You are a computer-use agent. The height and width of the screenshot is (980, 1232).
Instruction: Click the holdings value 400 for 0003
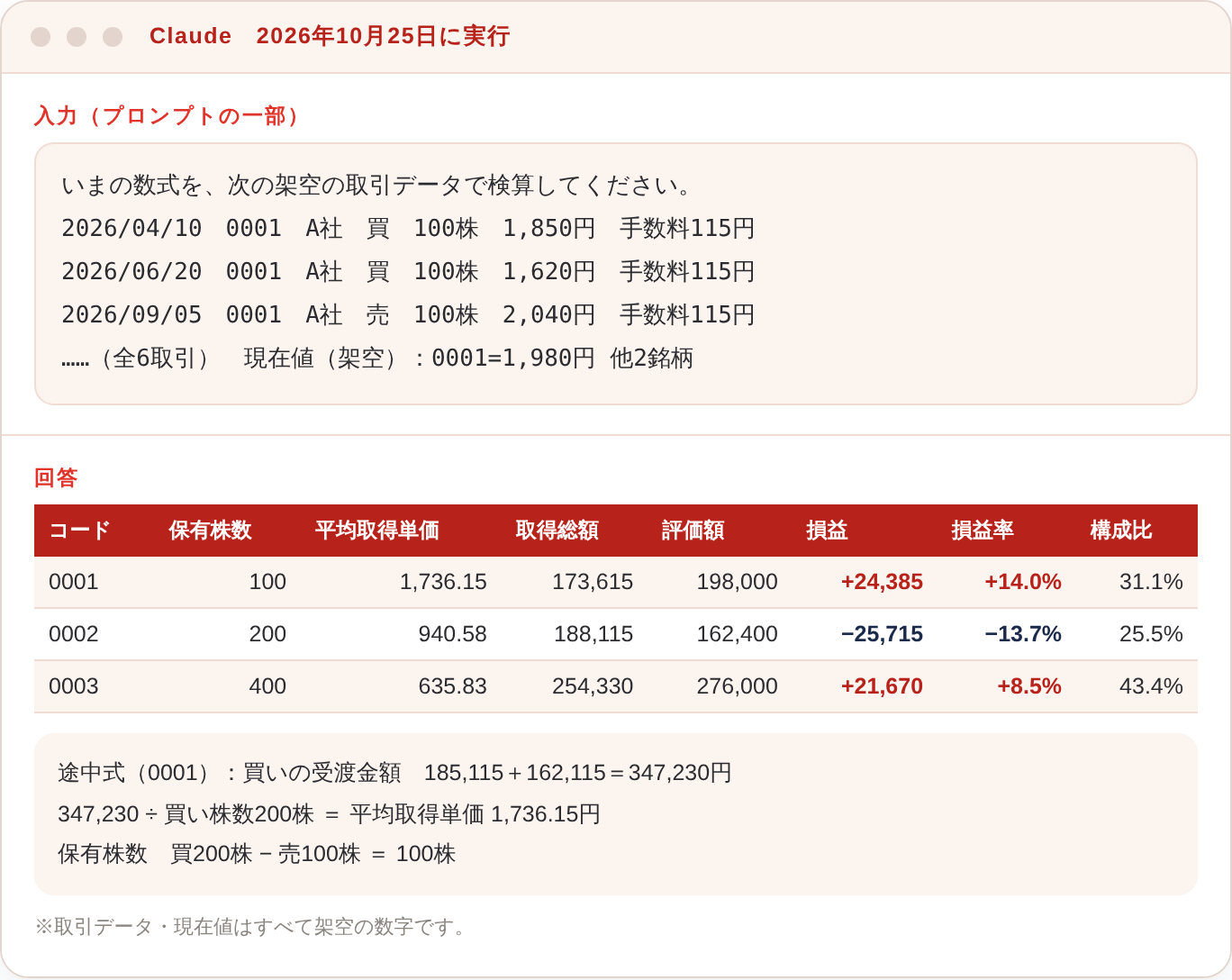point(267,686)
